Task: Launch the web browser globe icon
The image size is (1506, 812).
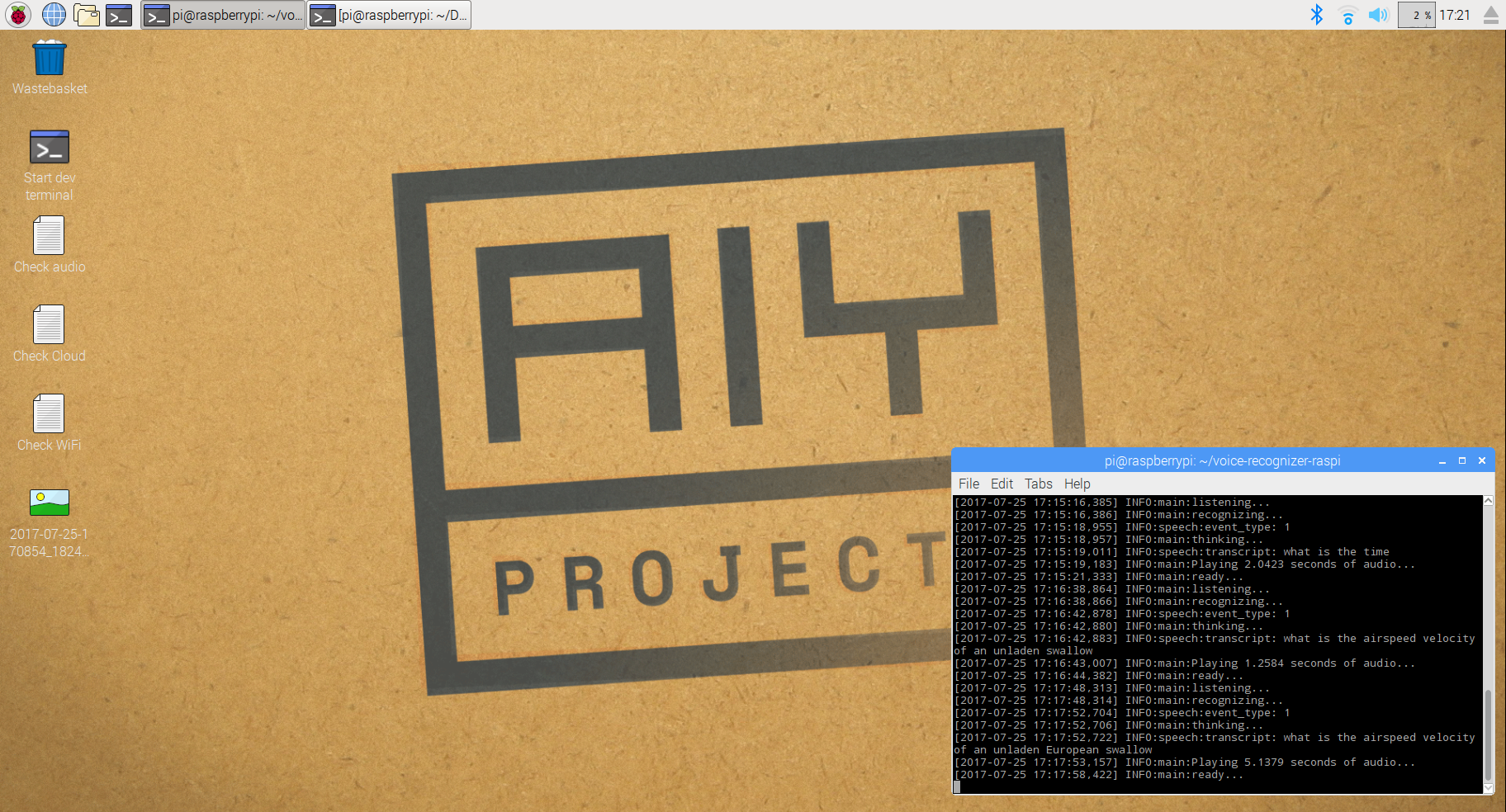Action: (x=54, y=15)
